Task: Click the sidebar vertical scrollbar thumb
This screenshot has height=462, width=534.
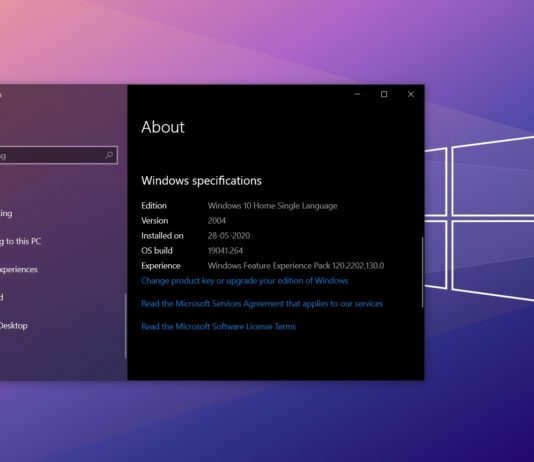Action: pos(126,326)
